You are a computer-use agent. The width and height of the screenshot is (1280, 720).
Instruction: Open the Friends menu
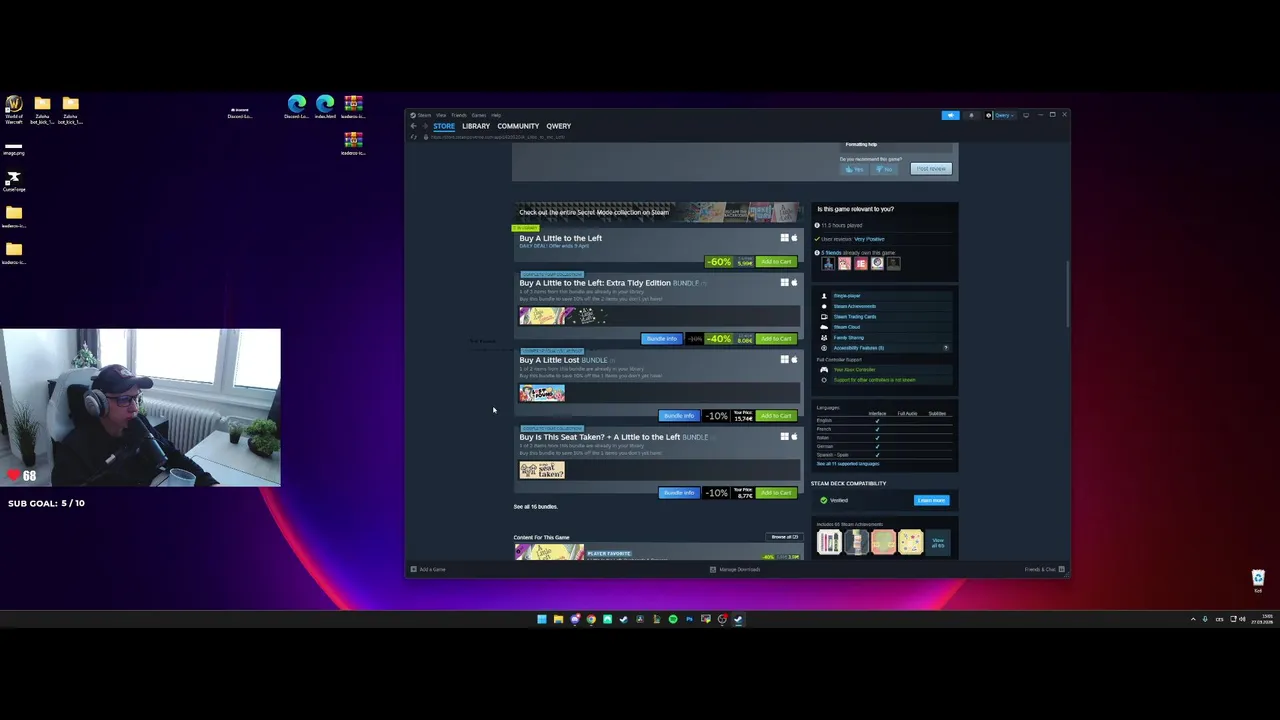(x=459, y=115)
